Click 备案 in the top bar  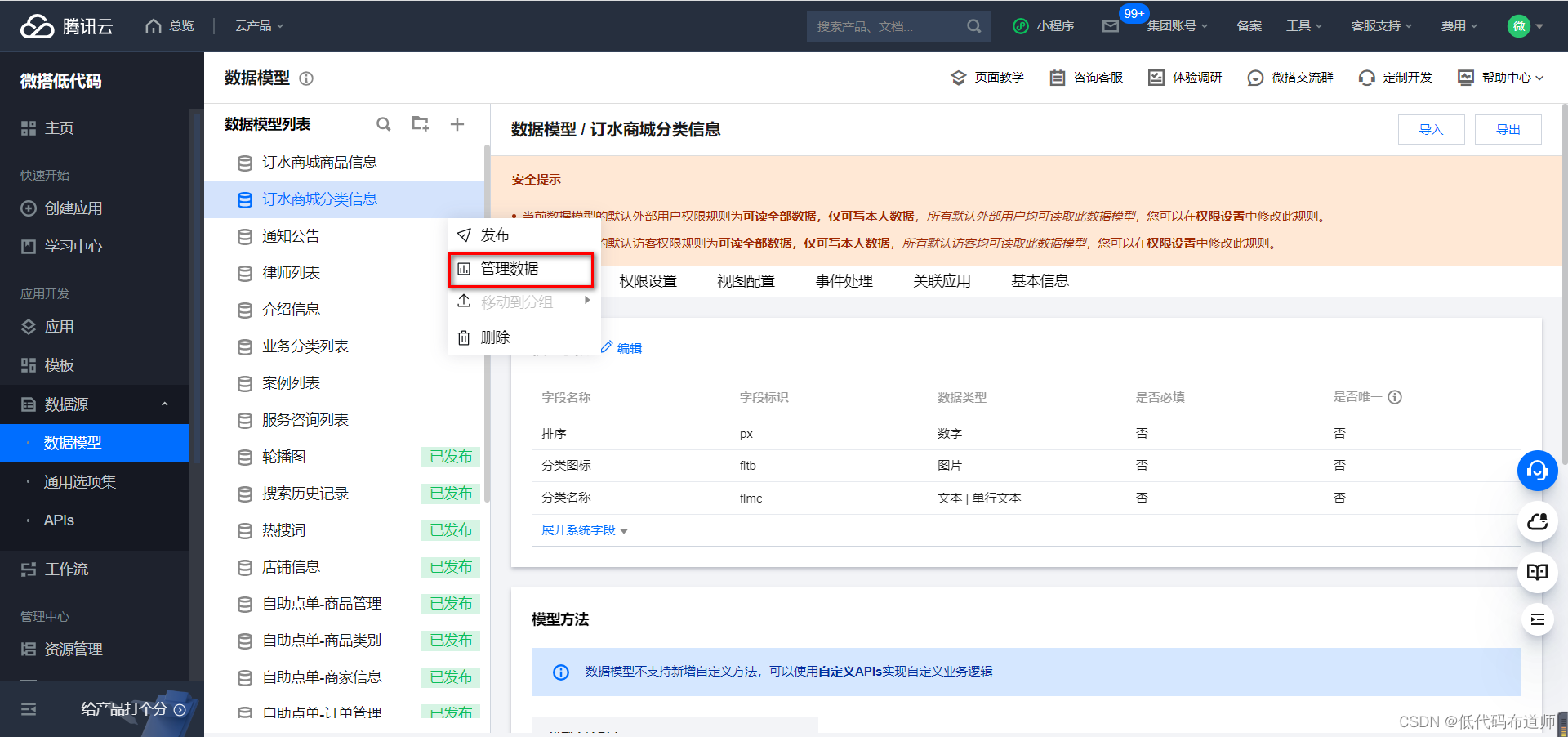(x=1249, y=26)
